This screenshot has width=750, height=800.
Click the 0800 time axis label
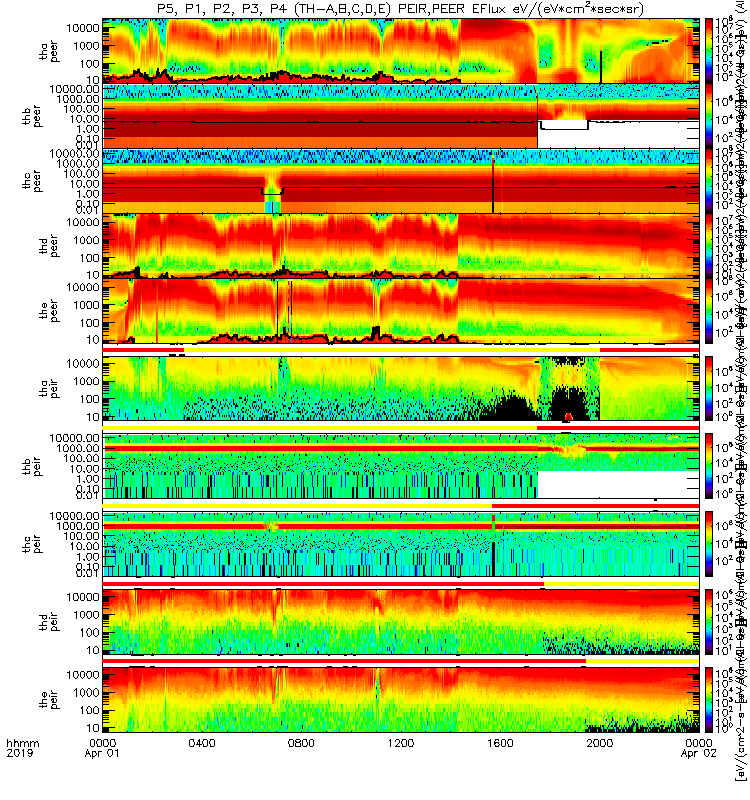coord(301,743)
